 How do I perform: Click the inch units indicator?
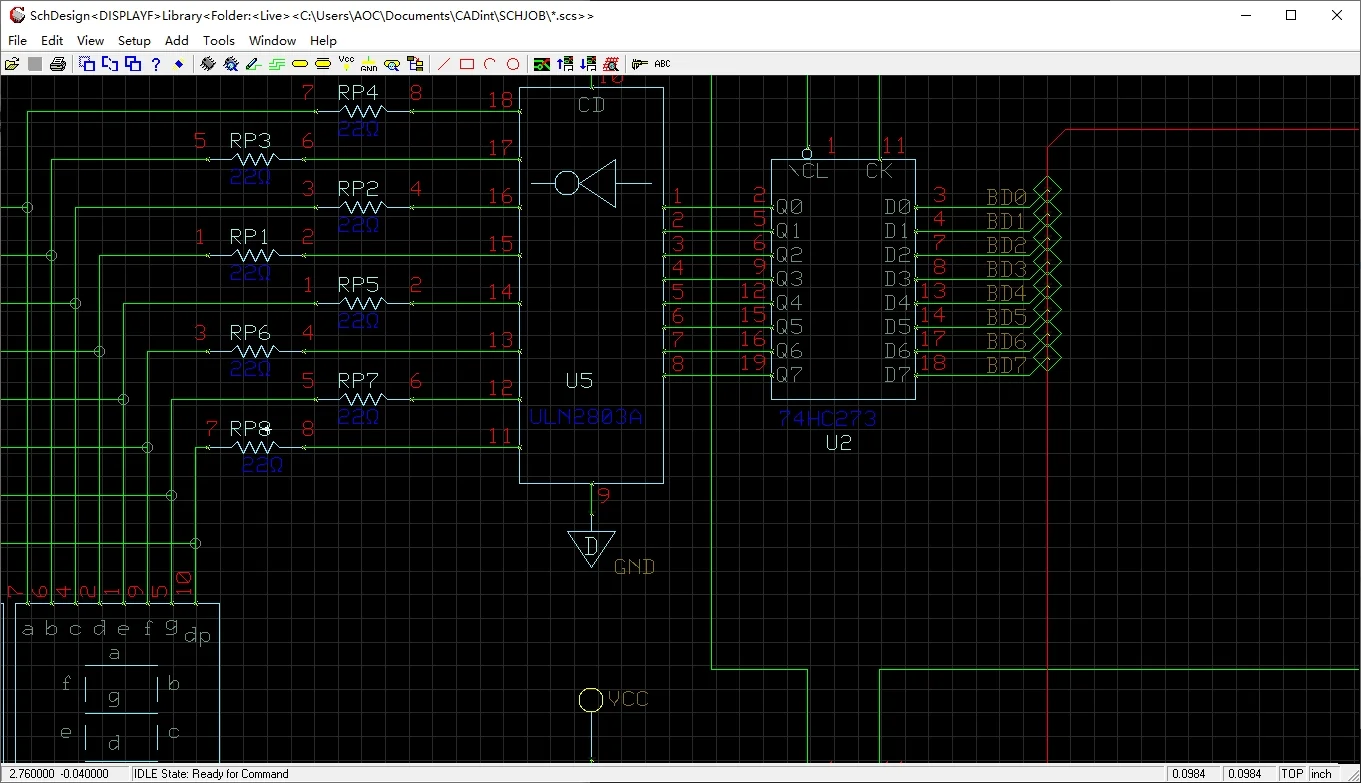coord(1322,773)
